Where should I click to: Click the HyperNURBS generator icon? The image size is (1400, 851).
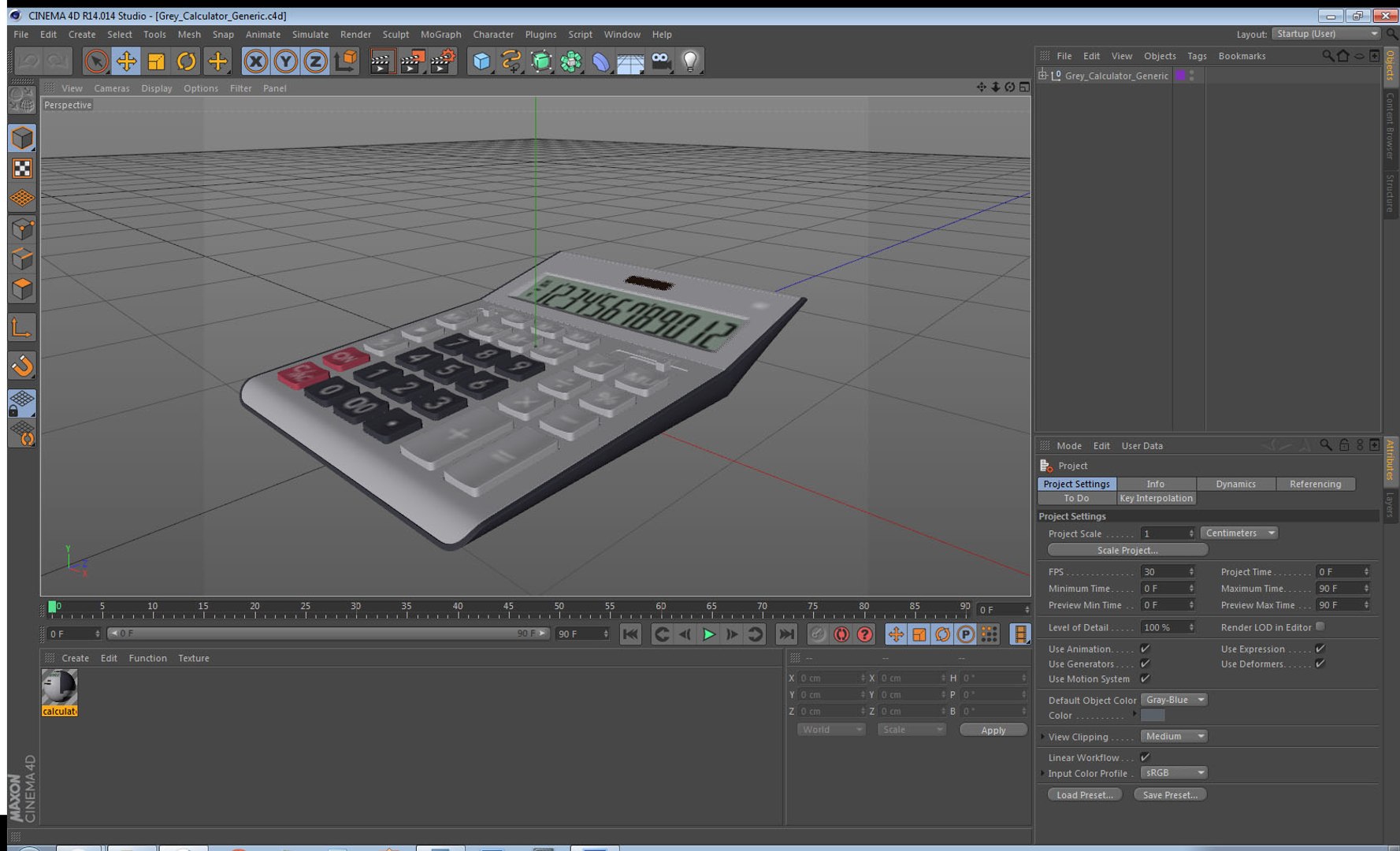541,61
